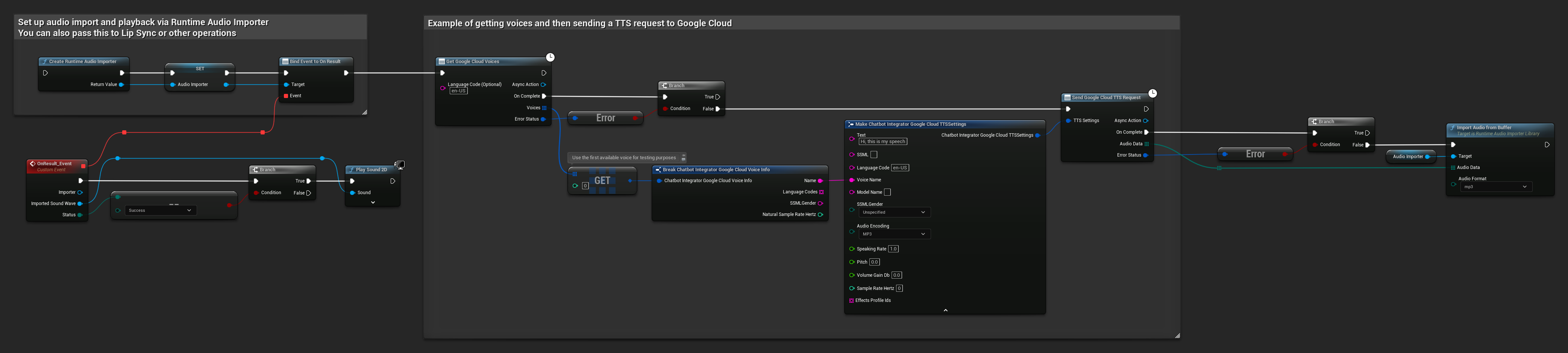Click the Make node icon on TTSSettings node
This screenshot has width=1568, height=353.
pyautogui.click(x=850, y=124)
